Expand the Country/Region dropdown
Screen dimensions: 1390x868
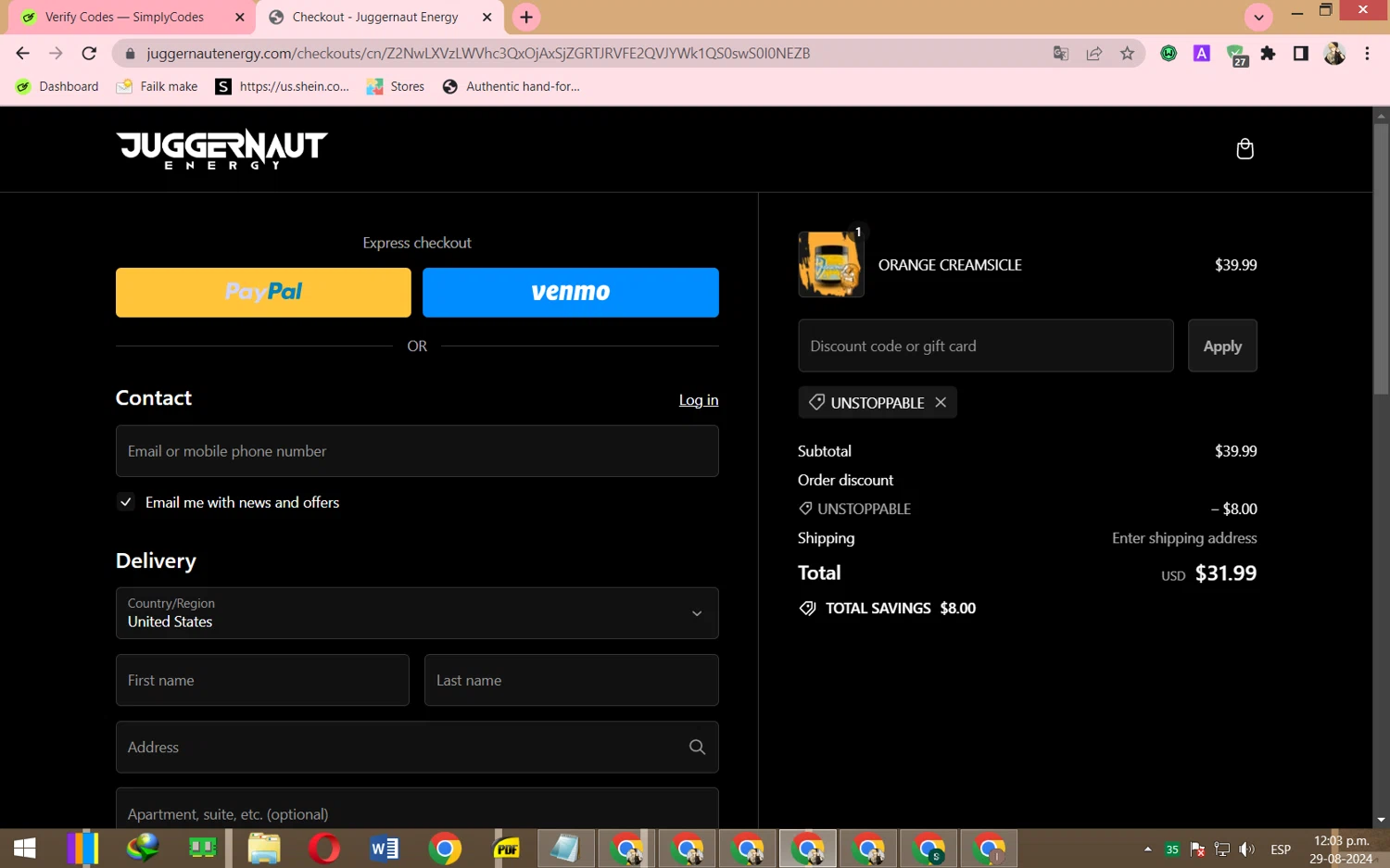tap(417, 612)
